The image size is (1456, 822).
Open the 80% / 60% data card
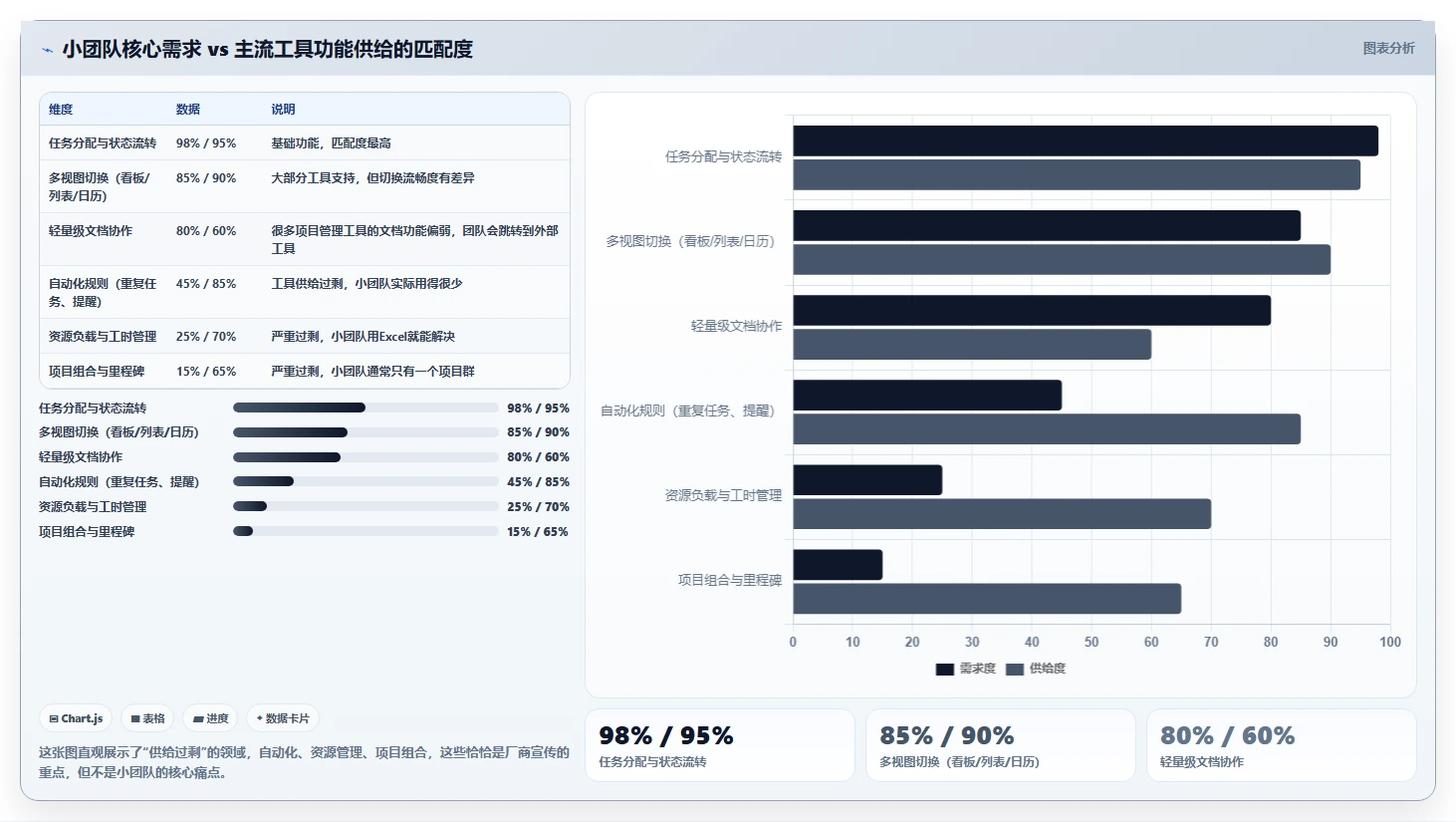pyautogui.click(x=1282, y=745)
